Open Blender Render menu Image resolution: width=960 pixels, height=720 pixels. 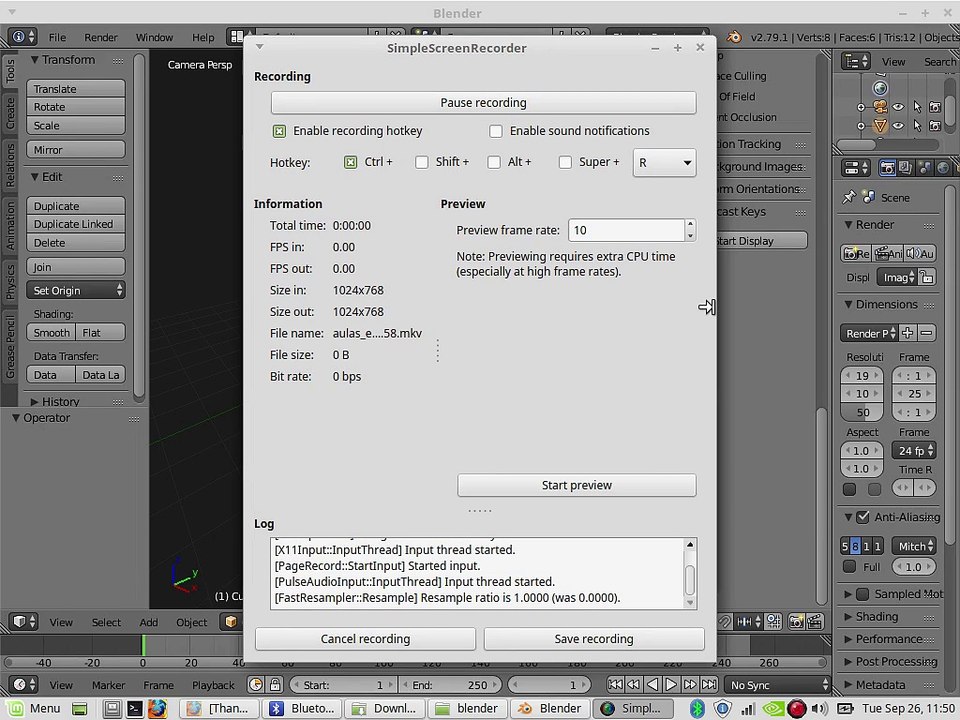(x=100, y=37)
